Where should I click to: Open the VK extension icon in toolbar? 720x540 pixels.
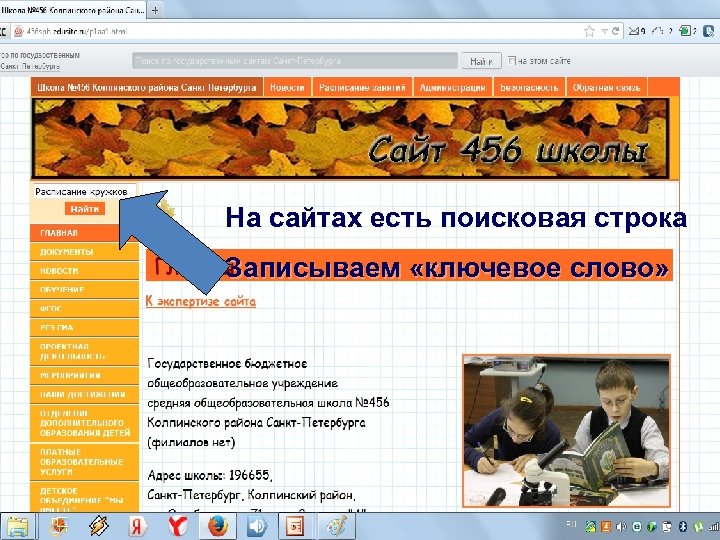coord(708,31)
